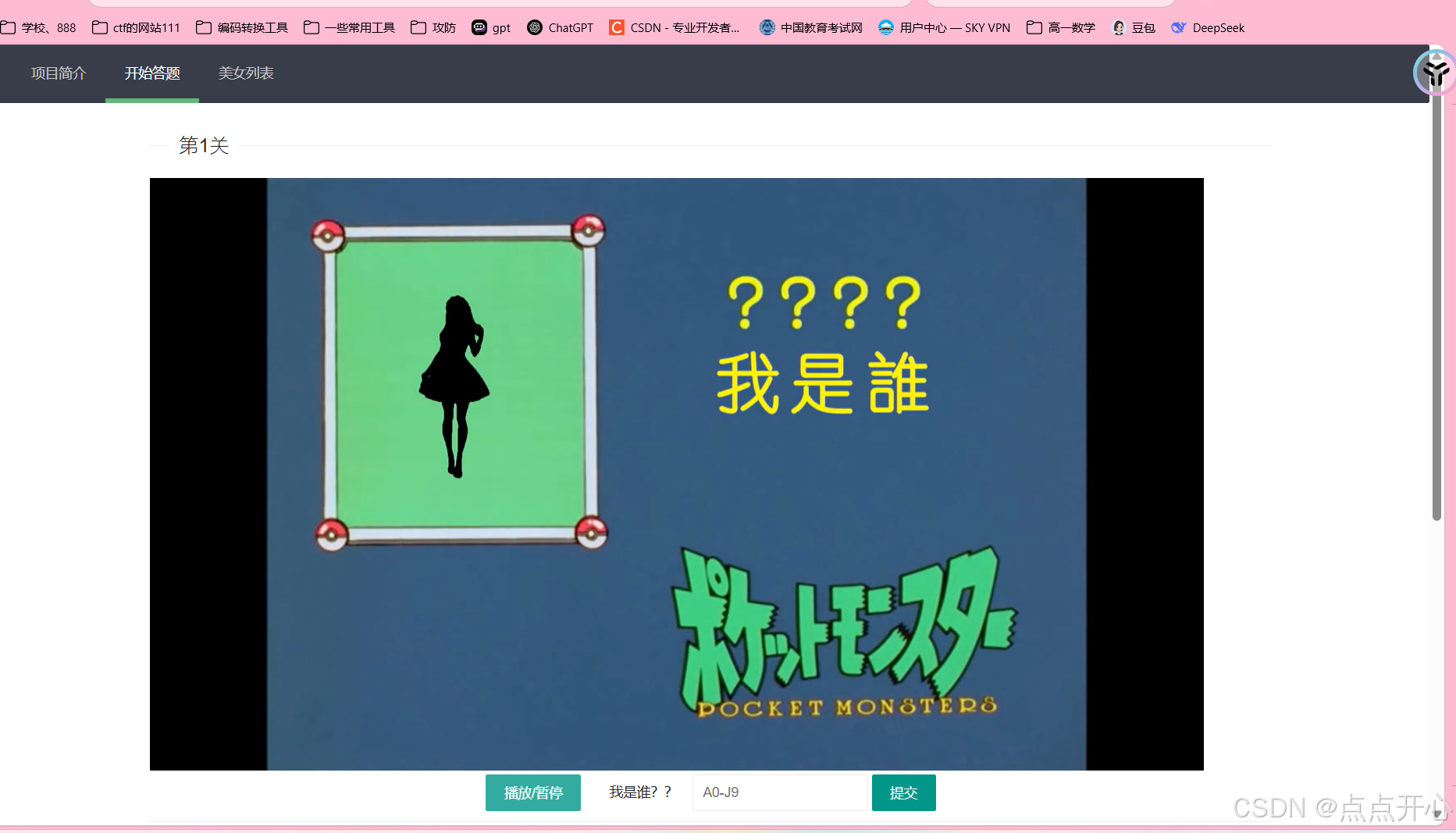Viewport: 1456px width, 833px height.
Task: Select the 开始答题 tab
Action: pos(152,73)
